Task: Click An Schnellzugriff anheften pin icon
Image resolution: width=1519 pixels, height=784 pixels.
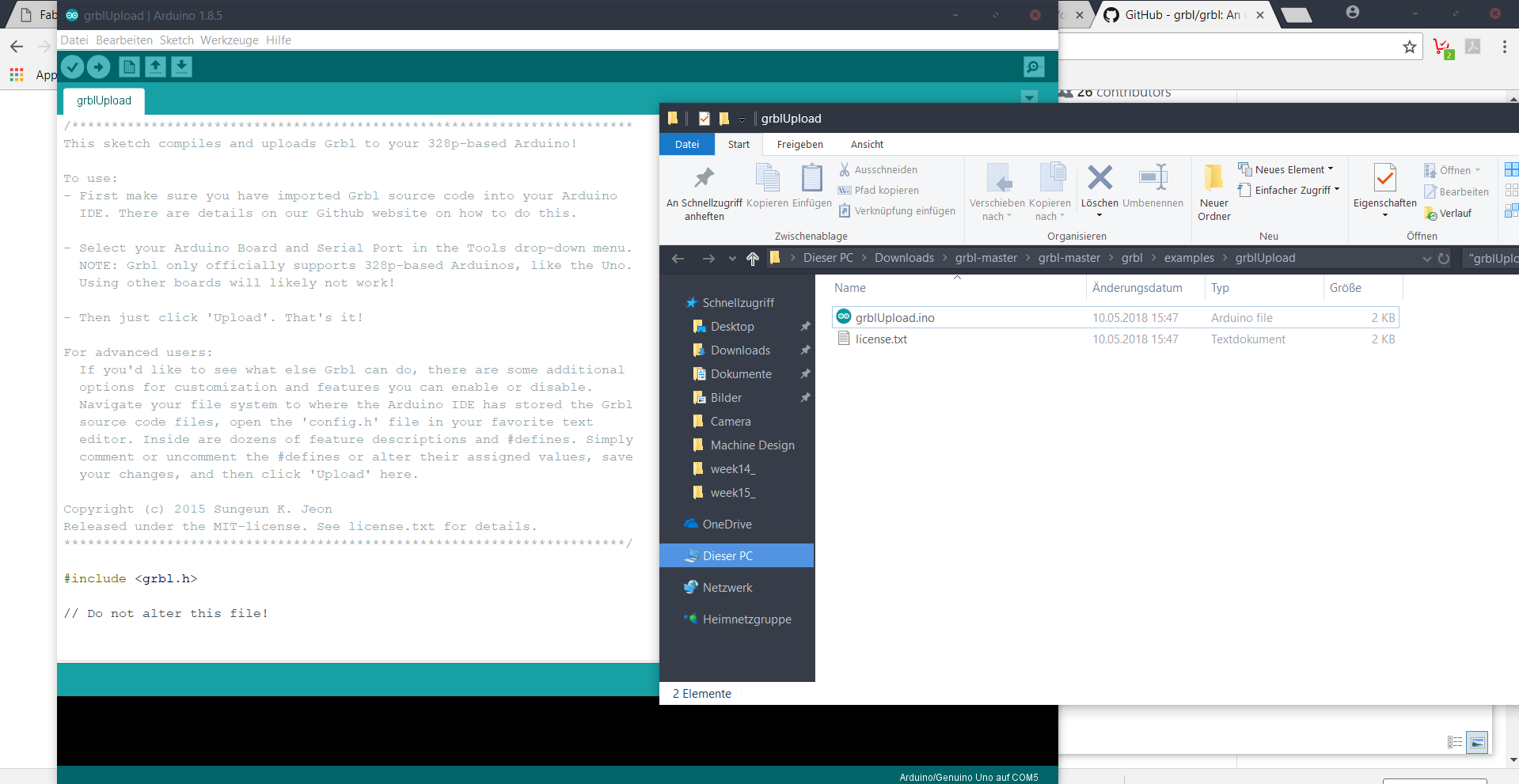Action: pyautogui.click(x=704, y=178)
